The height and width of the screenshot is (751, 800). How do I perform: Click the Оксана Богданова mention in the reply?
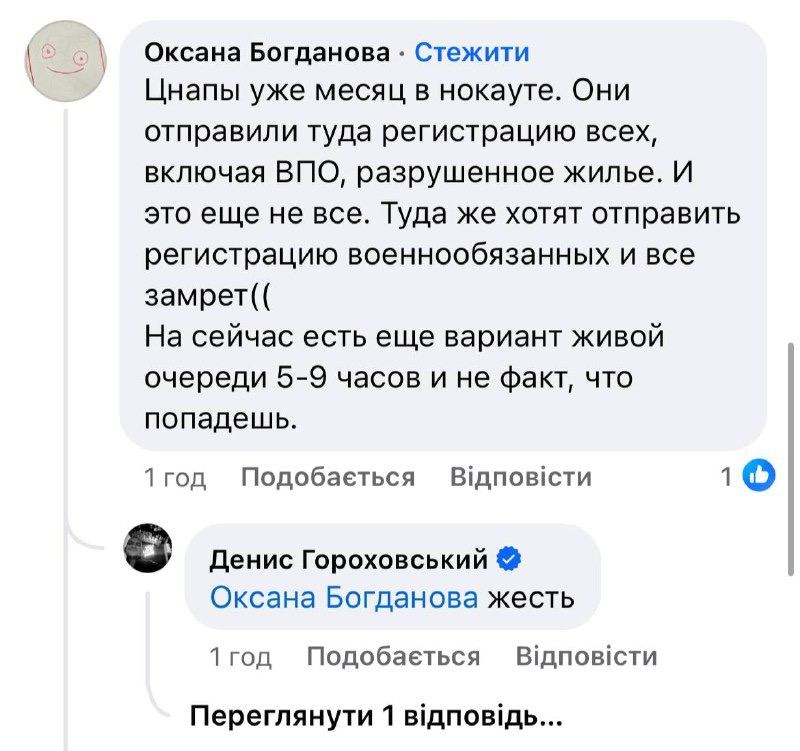tap(344, 598)
